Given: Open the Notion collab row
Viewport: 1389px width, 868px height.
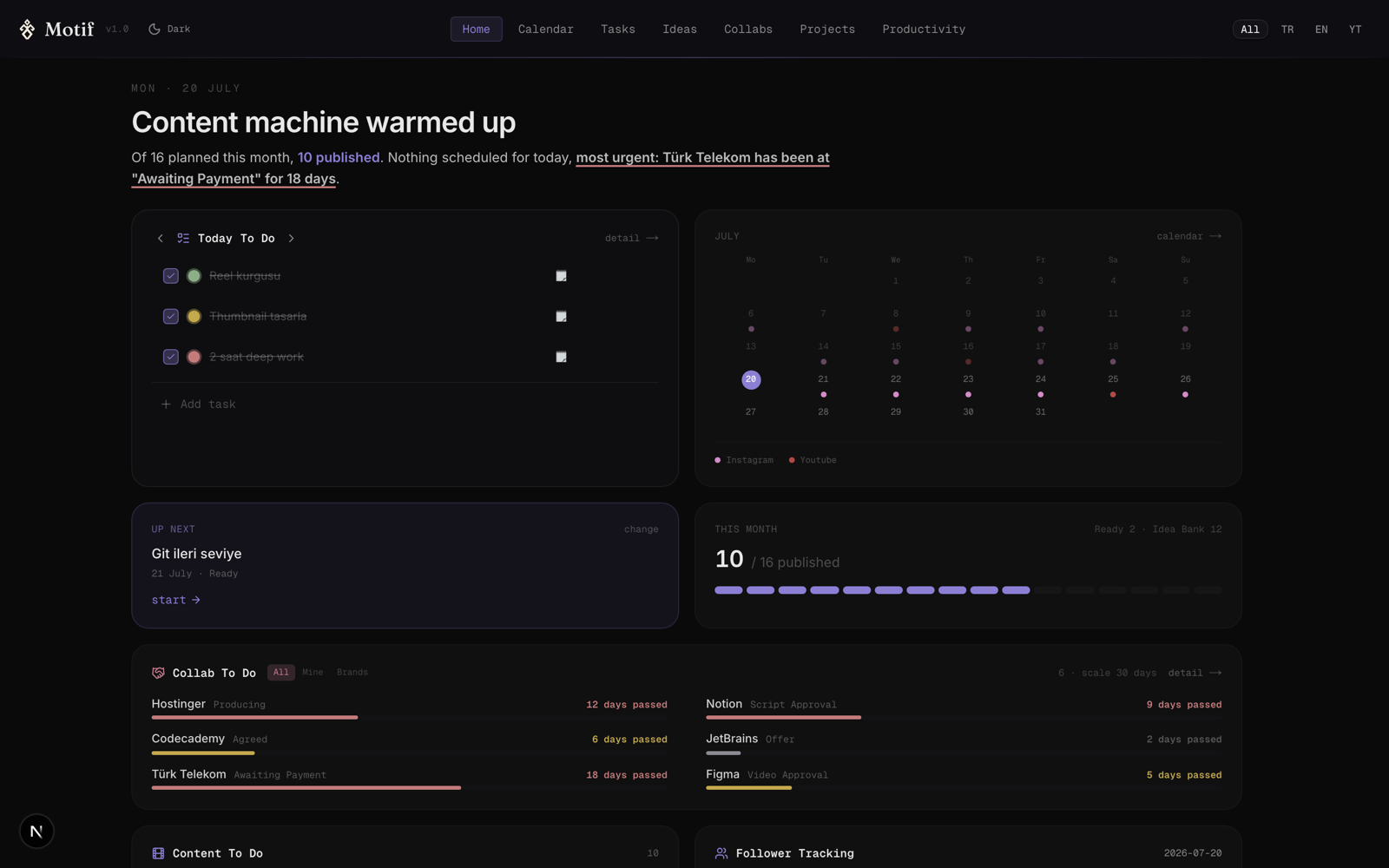Looking at the screenshot, I should coord(964,708).
